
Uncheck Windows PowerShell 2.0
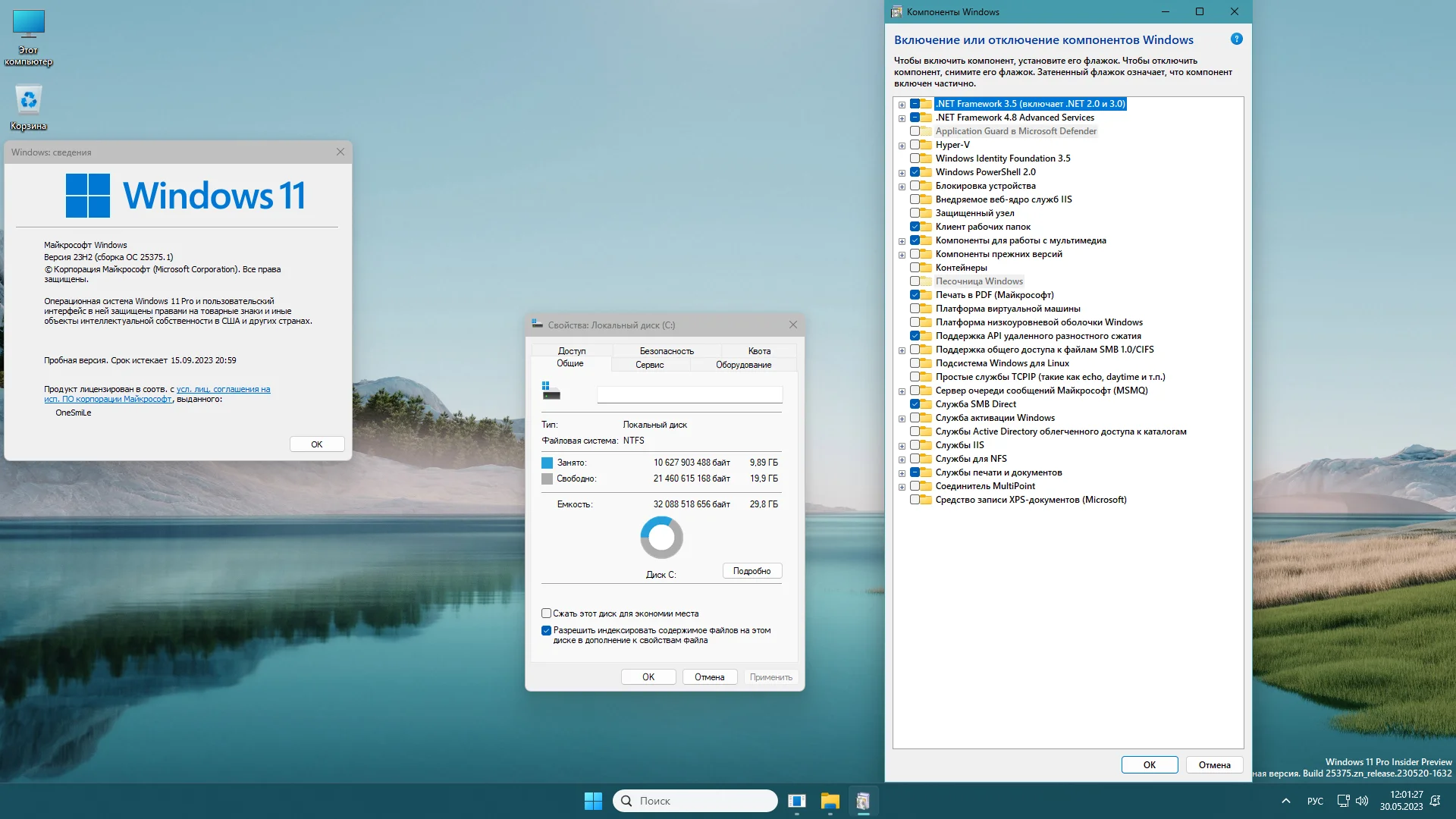click(x=915, y=172)
